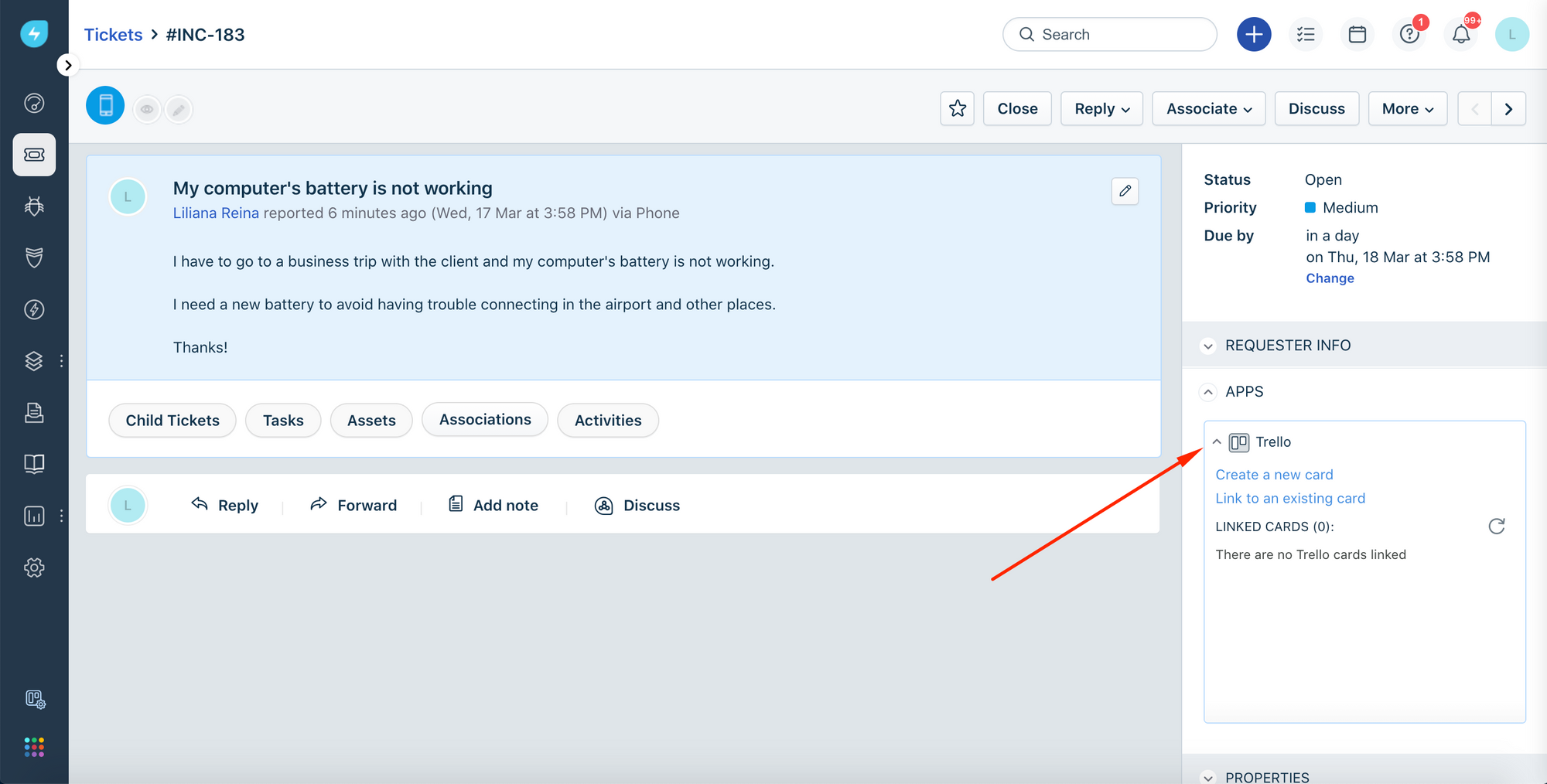Image resolution: width=1547 pixels, height=784 pixels.
Task: Open the Solutions knowledge base (book icon)
Action: point(34,464)
